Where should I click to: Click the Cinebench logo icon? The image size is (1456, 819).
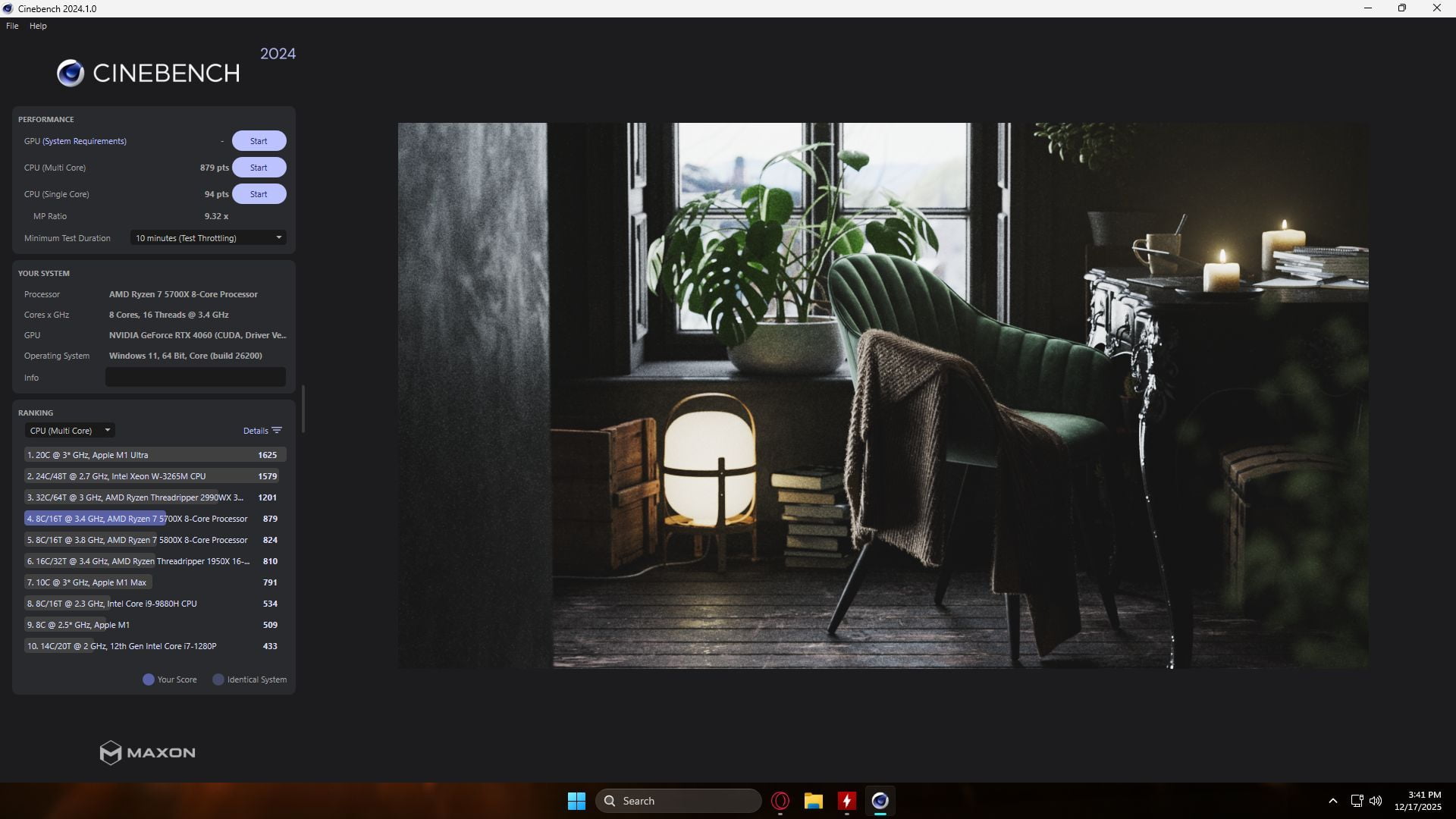pos(71,73)
